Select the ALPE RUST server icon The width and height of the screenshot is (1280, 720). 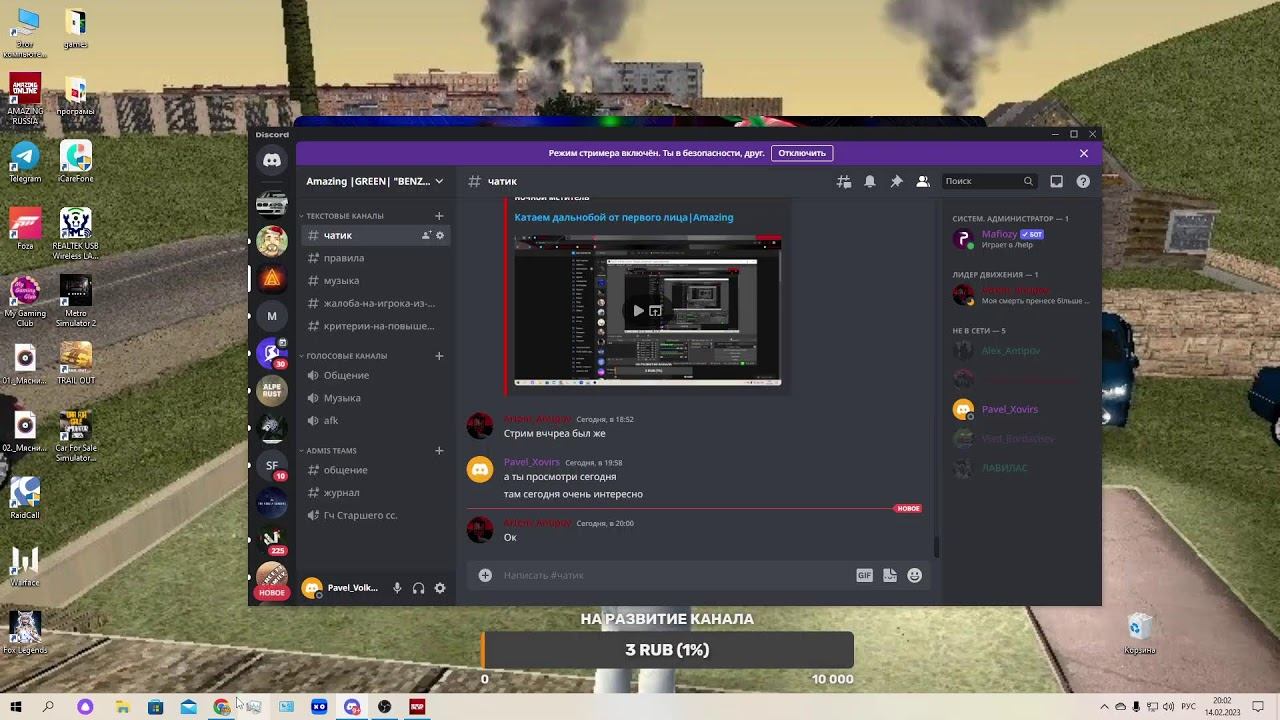click(x=272, y=390)
